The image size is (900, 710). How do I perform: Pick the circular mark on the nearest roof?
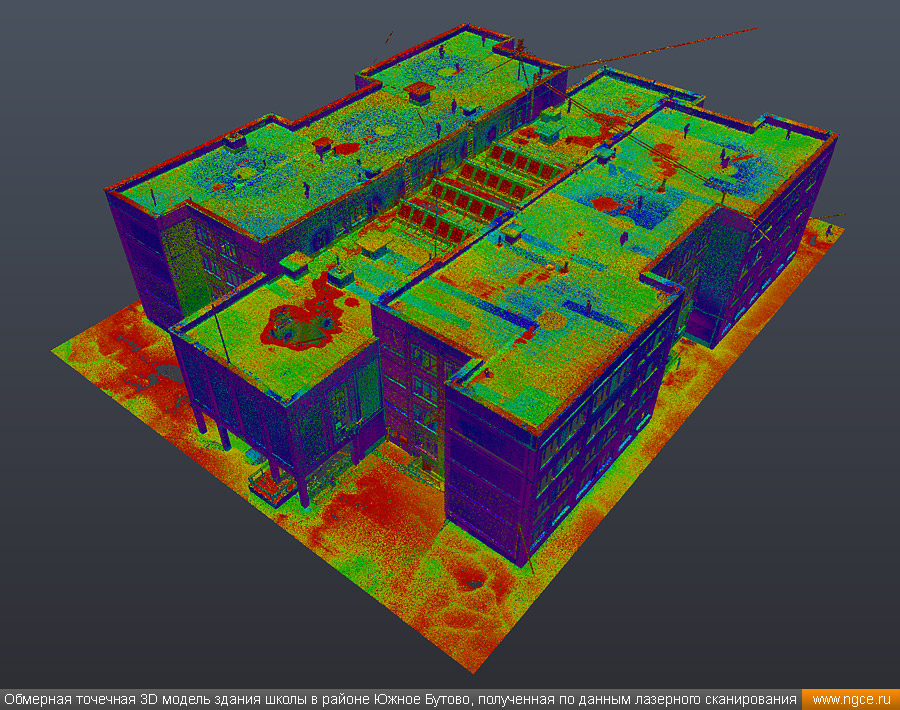pyautogui.click(x=551, y=320)
